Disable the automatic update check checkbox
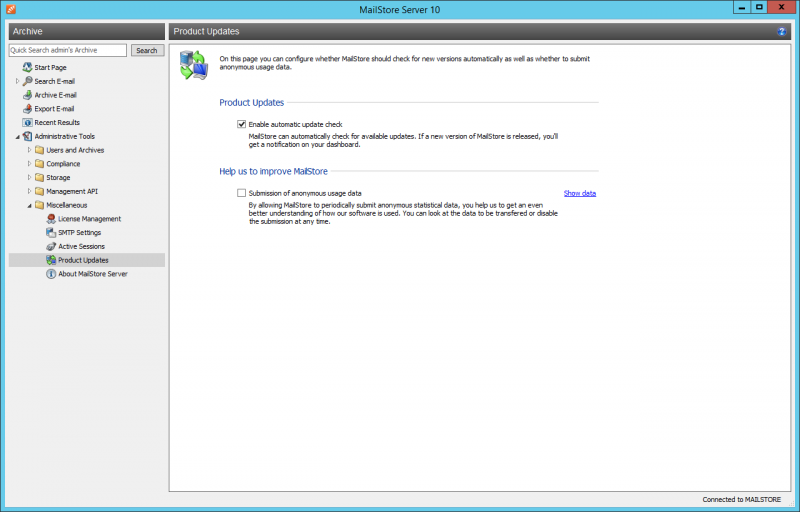The image size is (800, 512). 242,124
